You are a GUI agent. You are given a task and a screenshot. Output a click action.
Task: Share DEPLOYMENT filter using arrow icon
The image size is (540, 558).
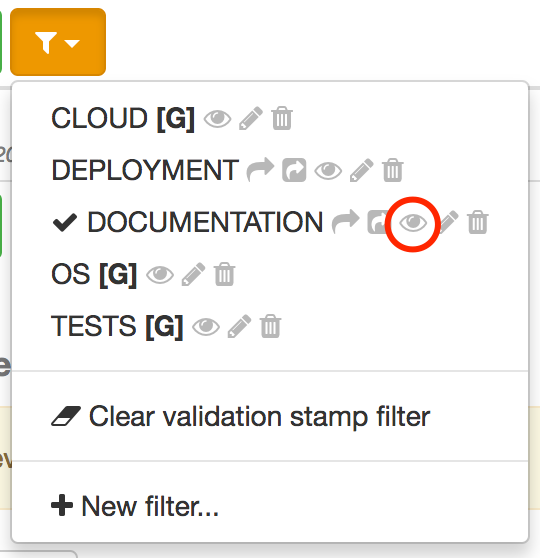point(261,170)
